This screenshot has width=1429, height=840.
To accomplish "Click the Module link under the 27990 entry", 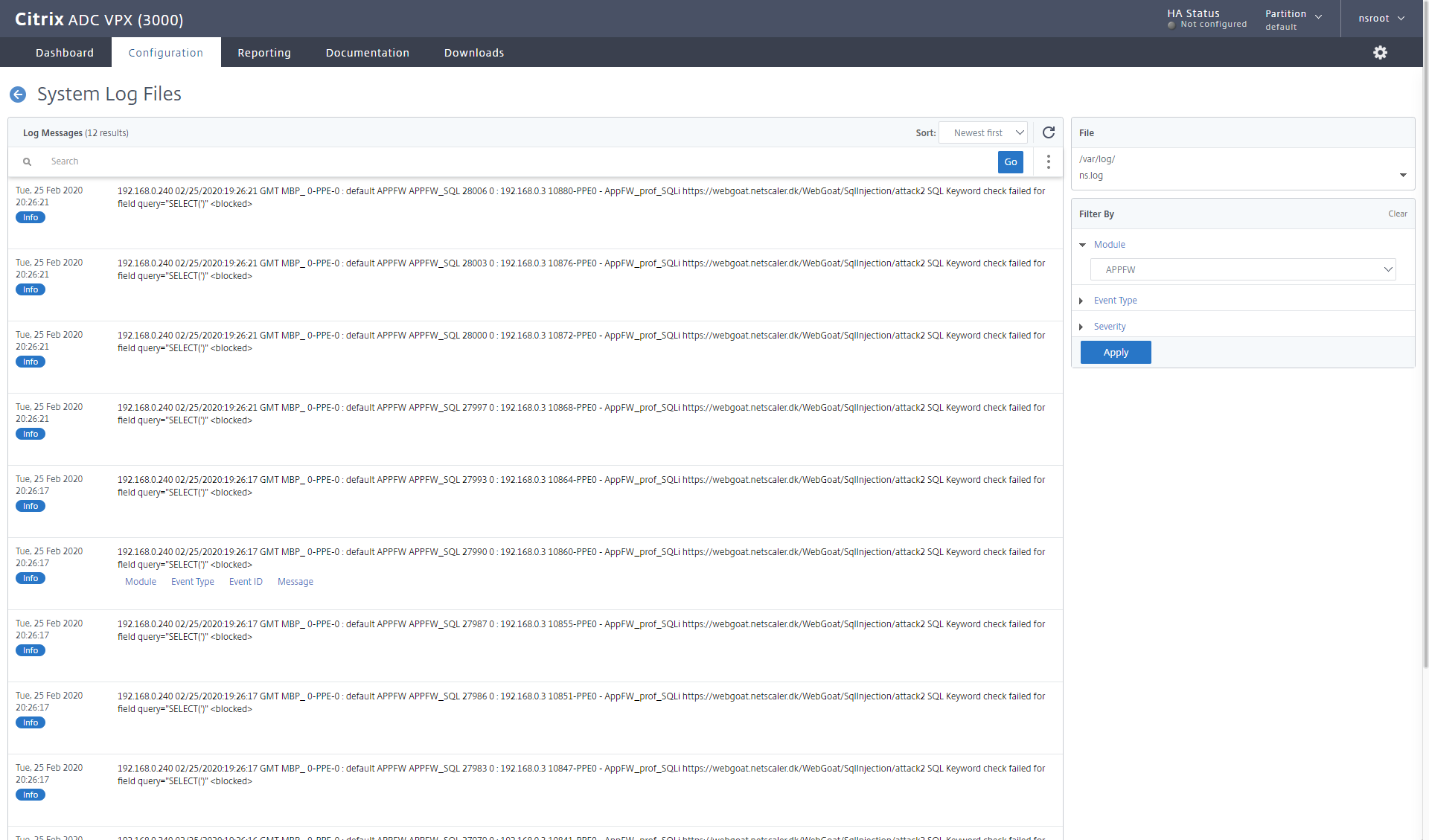I will (x=141, y=582).
